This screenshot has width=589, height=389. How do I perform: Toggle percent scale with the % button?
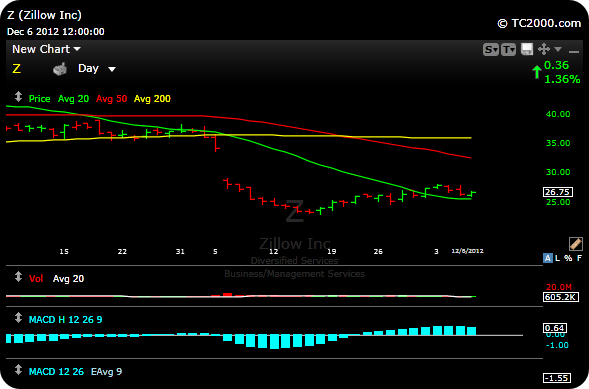[568, 258]
